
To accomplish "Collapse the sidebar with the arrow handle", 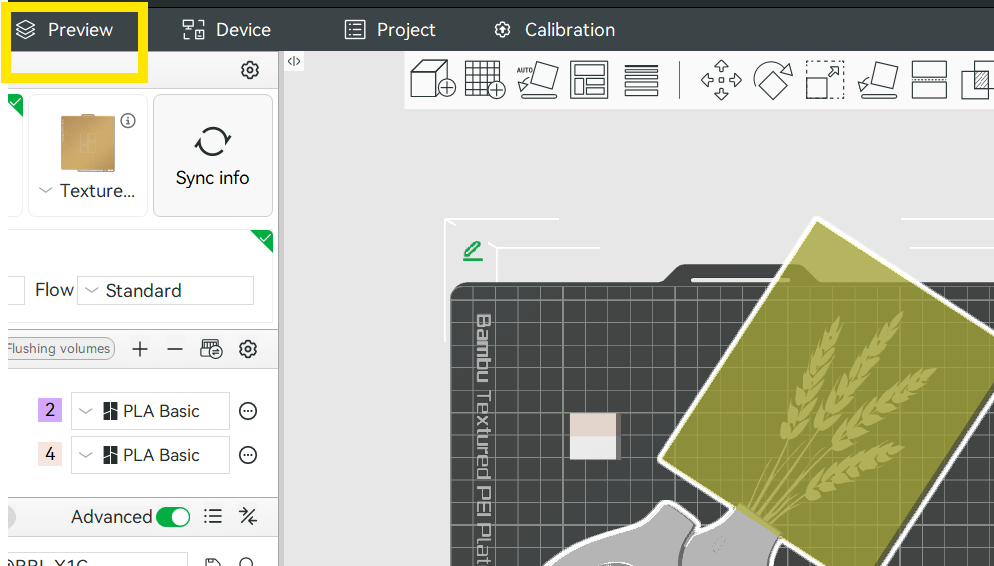I will [x=294, y=61].
